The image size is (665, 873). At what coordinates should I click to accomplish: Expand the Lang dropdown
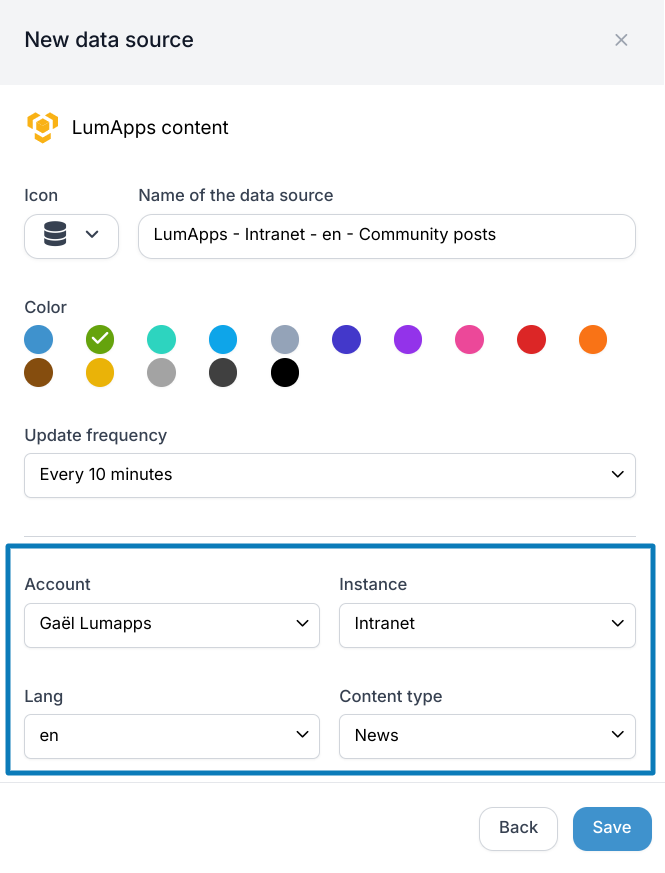[x=172, y=736]
